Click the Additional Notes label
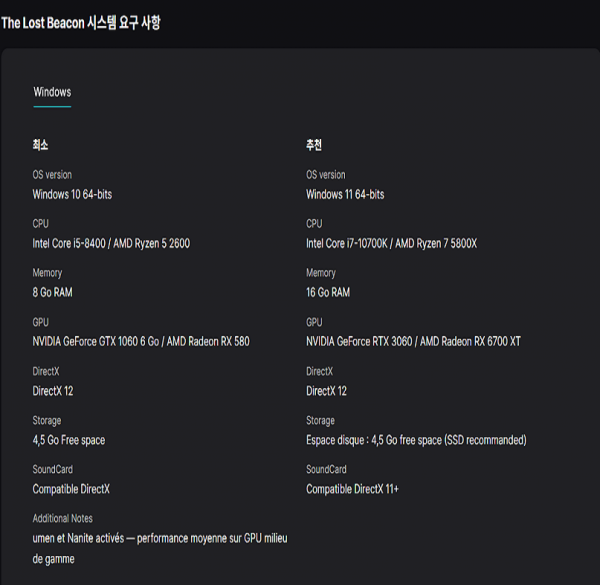The width and height of the screenshot is (600, 585). click(x=64, y=518)
